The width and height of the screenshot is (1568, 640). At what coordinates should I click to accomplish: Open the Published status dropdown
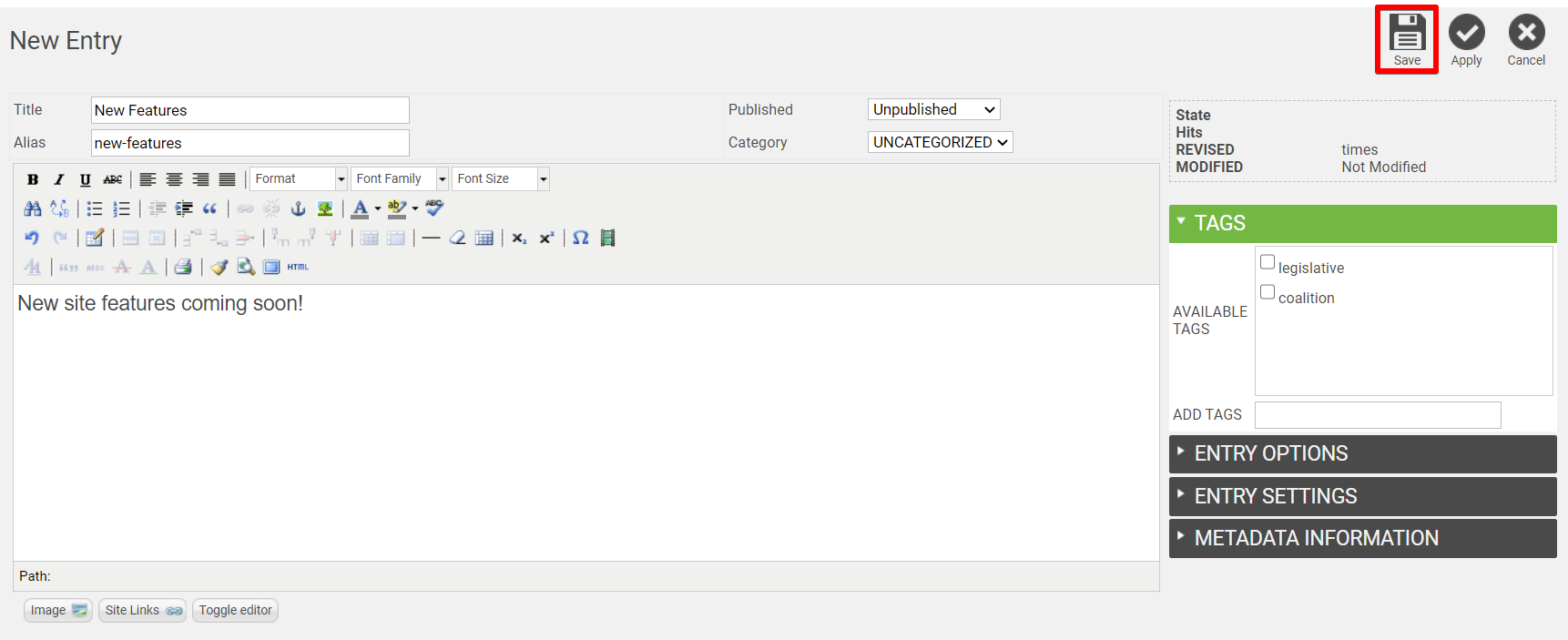933,109
